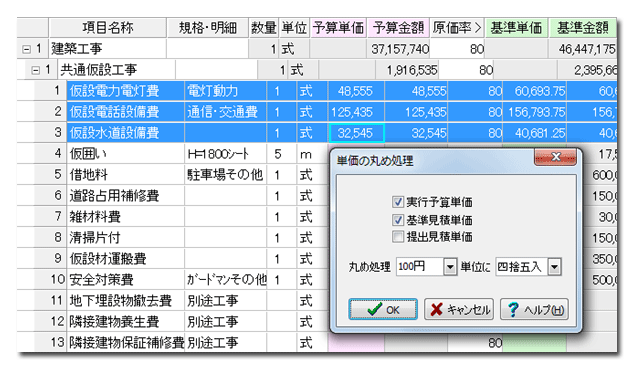This screenshot has height=369, width=634.
Task: Close the 単価の丸め処理 dialog
Action: click(x=556, y=157)
